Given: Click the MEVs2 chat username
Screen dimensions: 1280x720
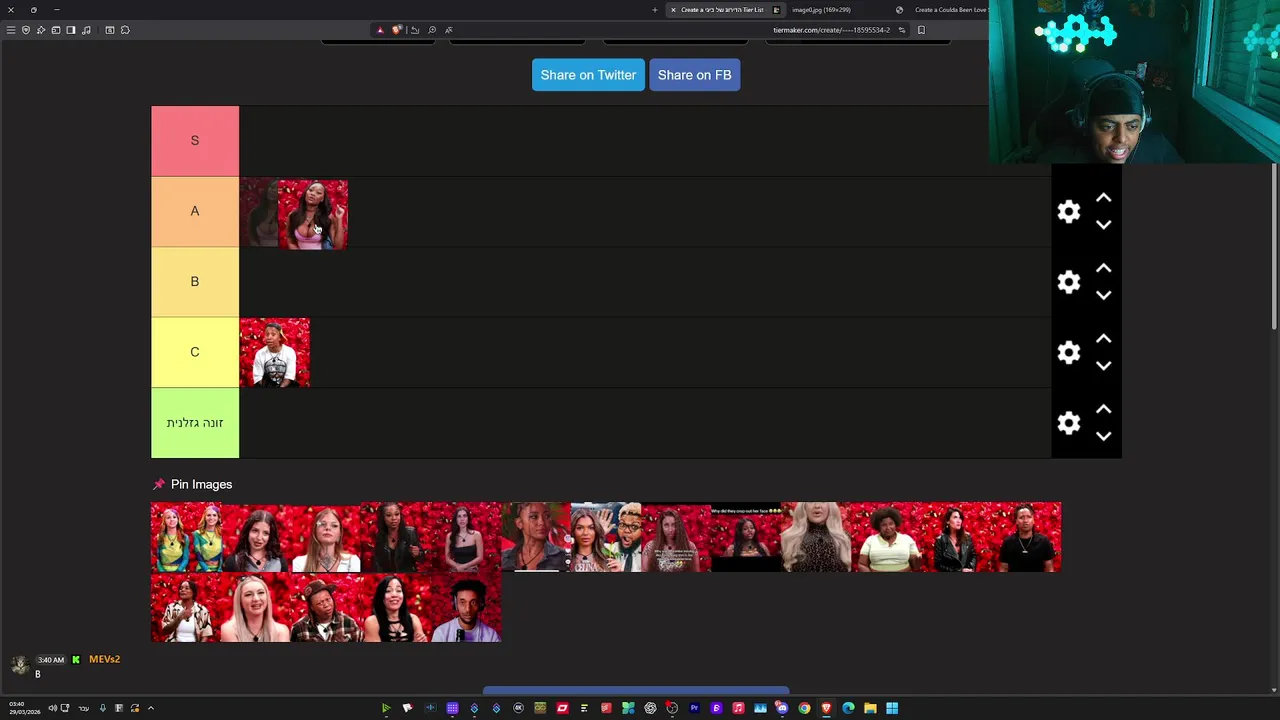Looking at the screenshot, I should 104,660.
